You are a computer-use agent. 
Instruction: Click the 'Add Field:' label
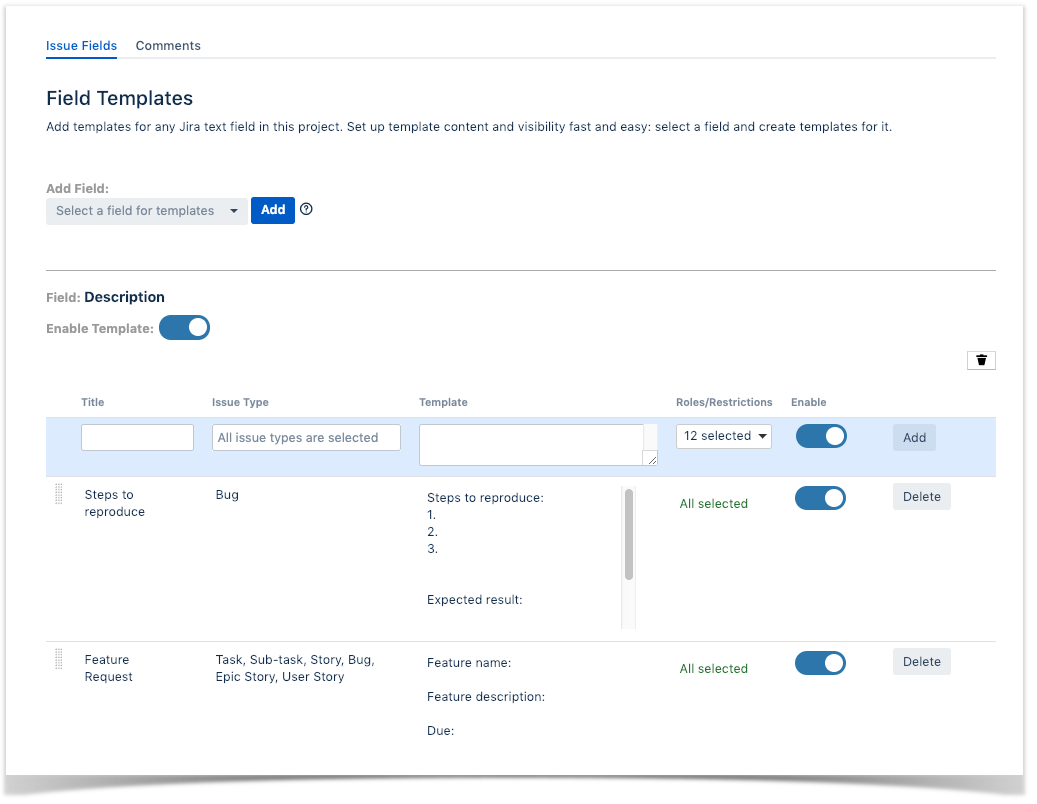coord(77,188)
